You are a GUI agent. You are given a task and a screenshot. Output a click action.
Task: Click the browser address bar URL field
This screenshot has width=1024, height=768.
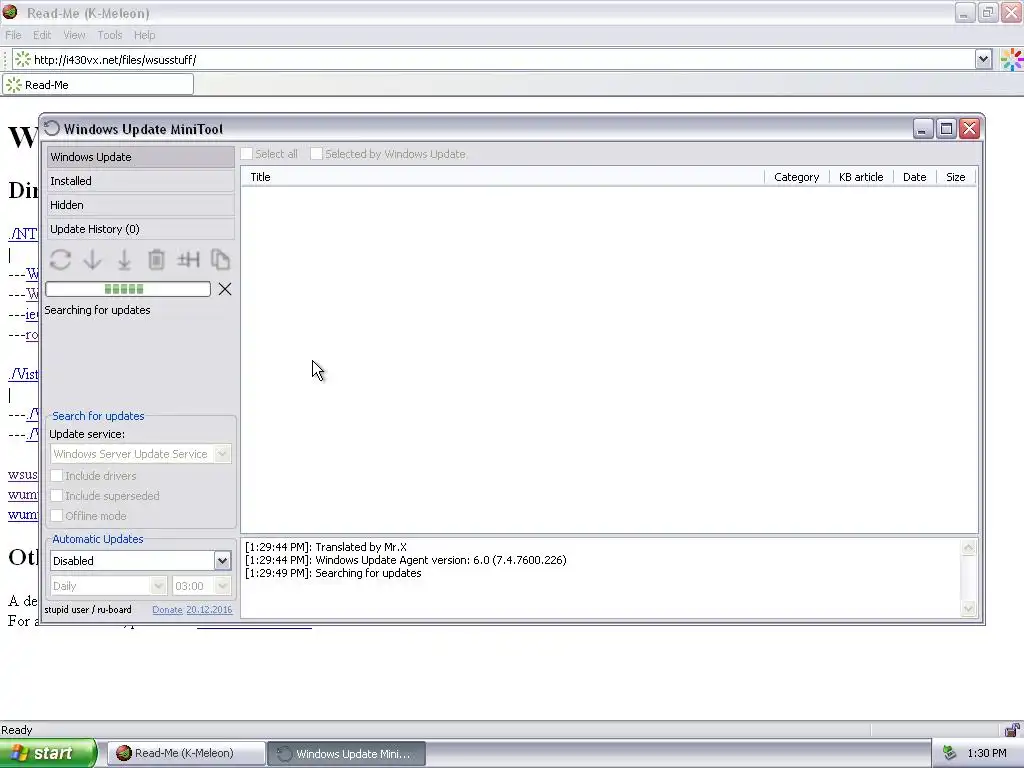pos(493,59)
